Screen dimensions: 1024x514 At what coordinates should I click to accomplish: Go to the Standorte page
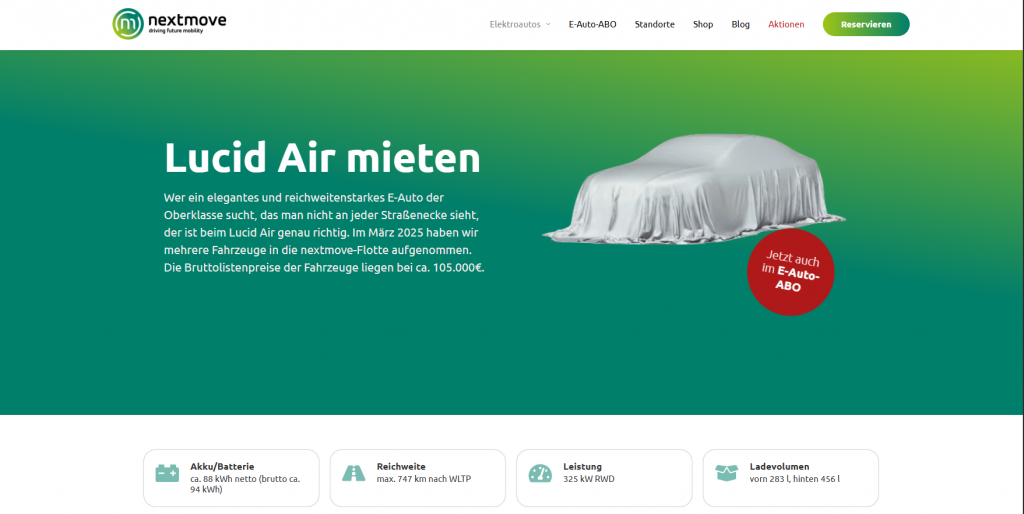pos(654,24)
